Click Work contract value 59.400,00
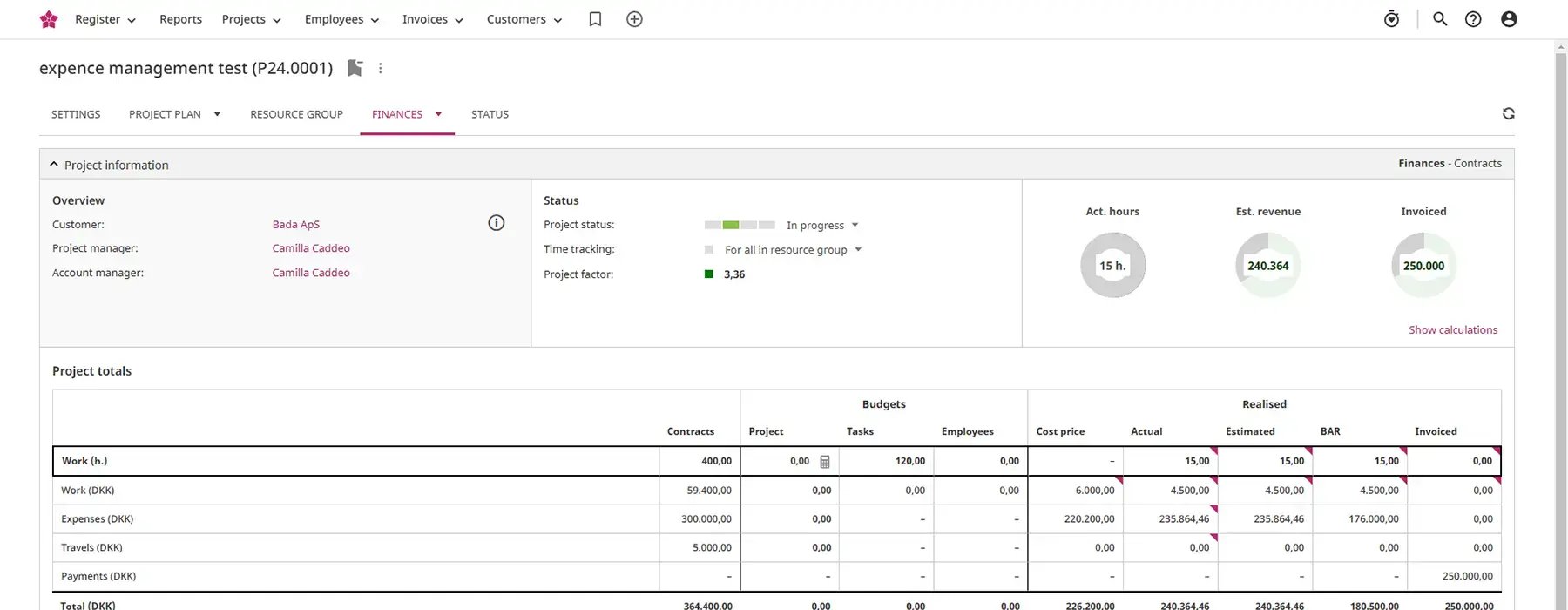 click(x=709, y=491)
